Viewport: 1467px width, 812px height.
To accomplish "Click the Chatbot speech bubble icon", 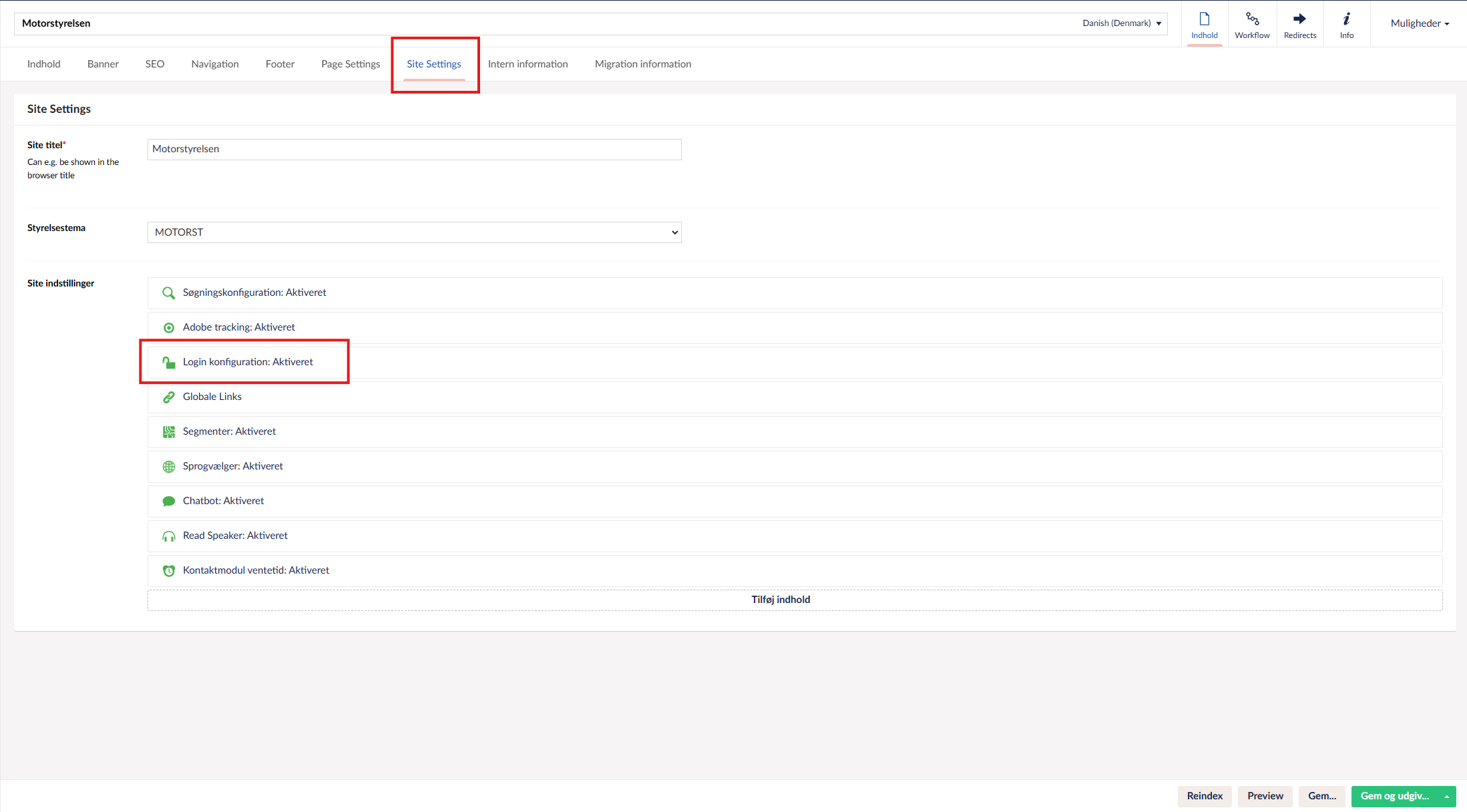I will click(x=168, y=501).
